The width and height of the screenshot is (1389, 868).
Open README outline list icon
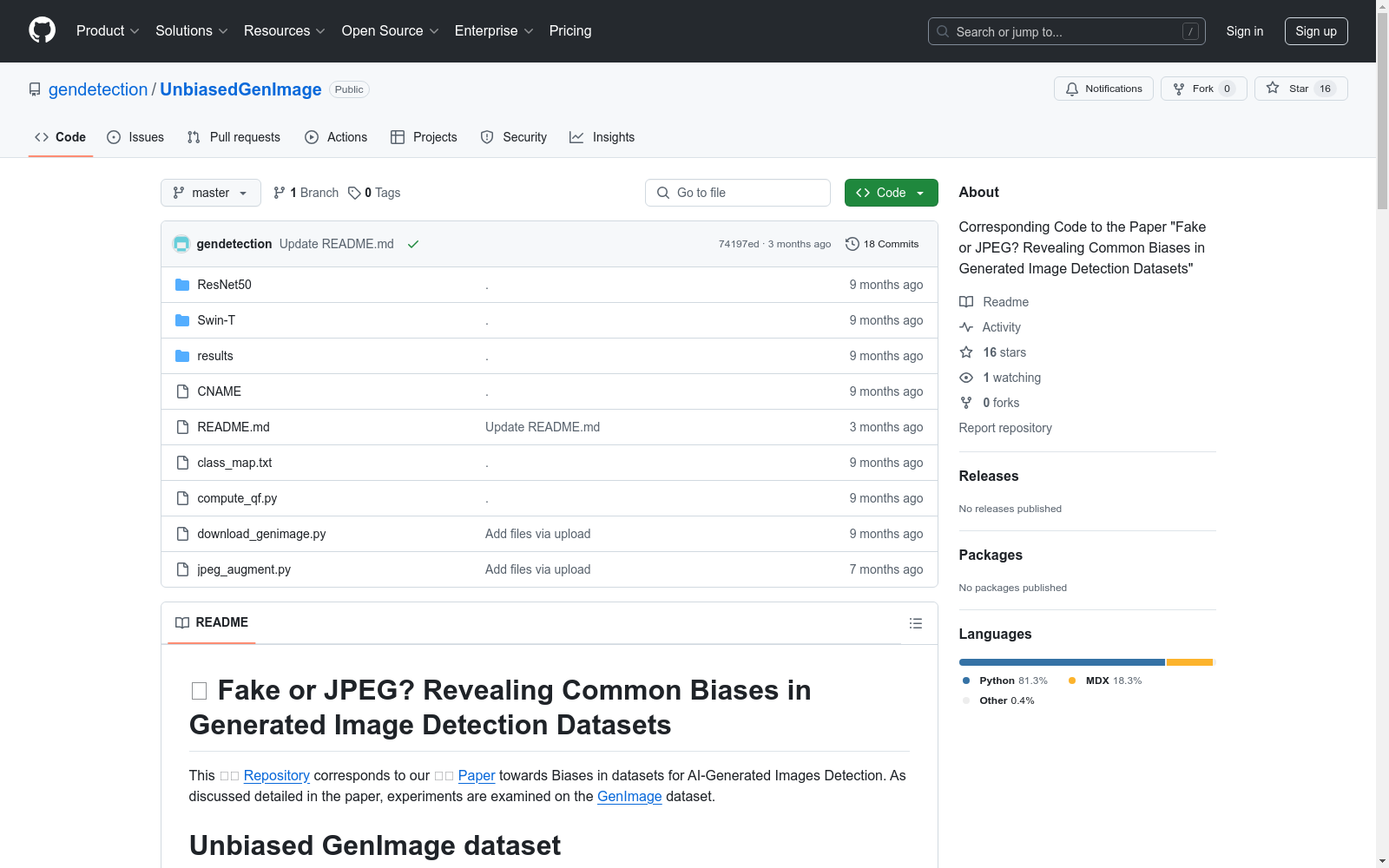coord(915,623)
